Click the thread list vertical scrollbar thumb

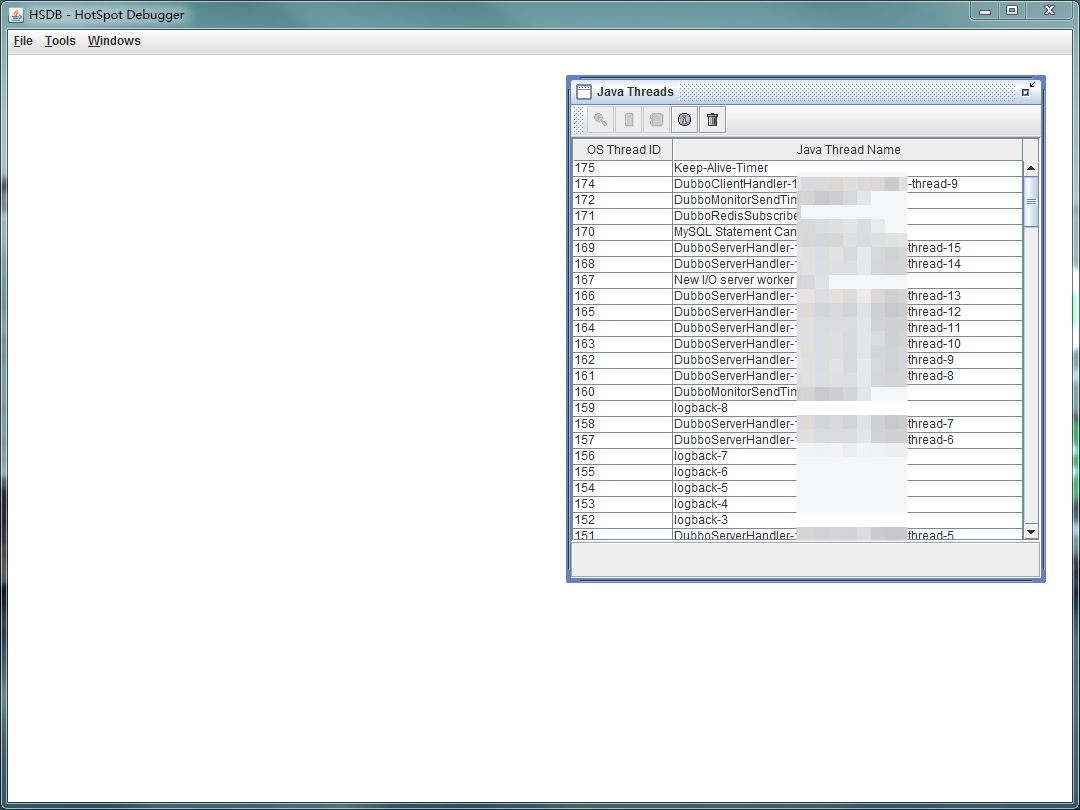click(x=1031, y=201)
